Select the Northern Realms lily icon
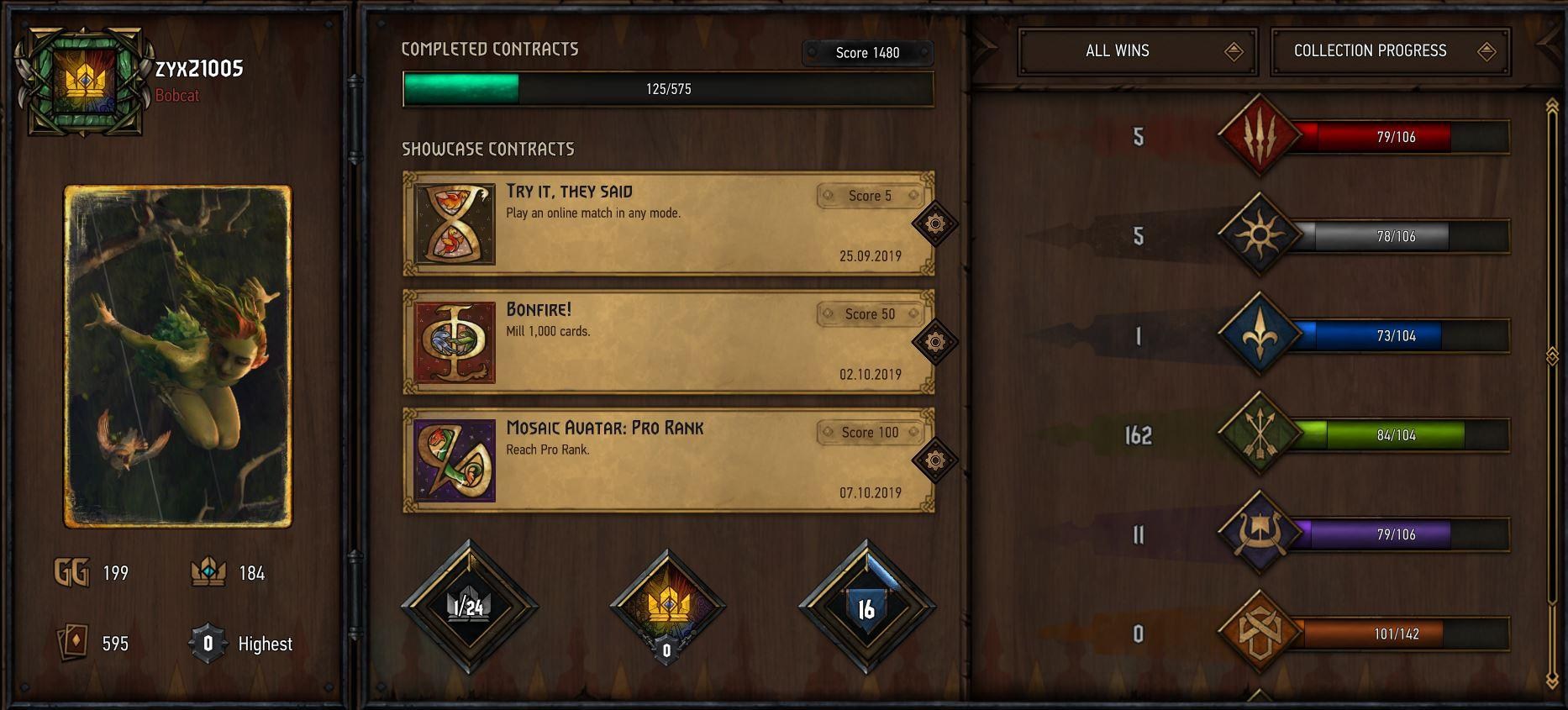 [1259, 335]
